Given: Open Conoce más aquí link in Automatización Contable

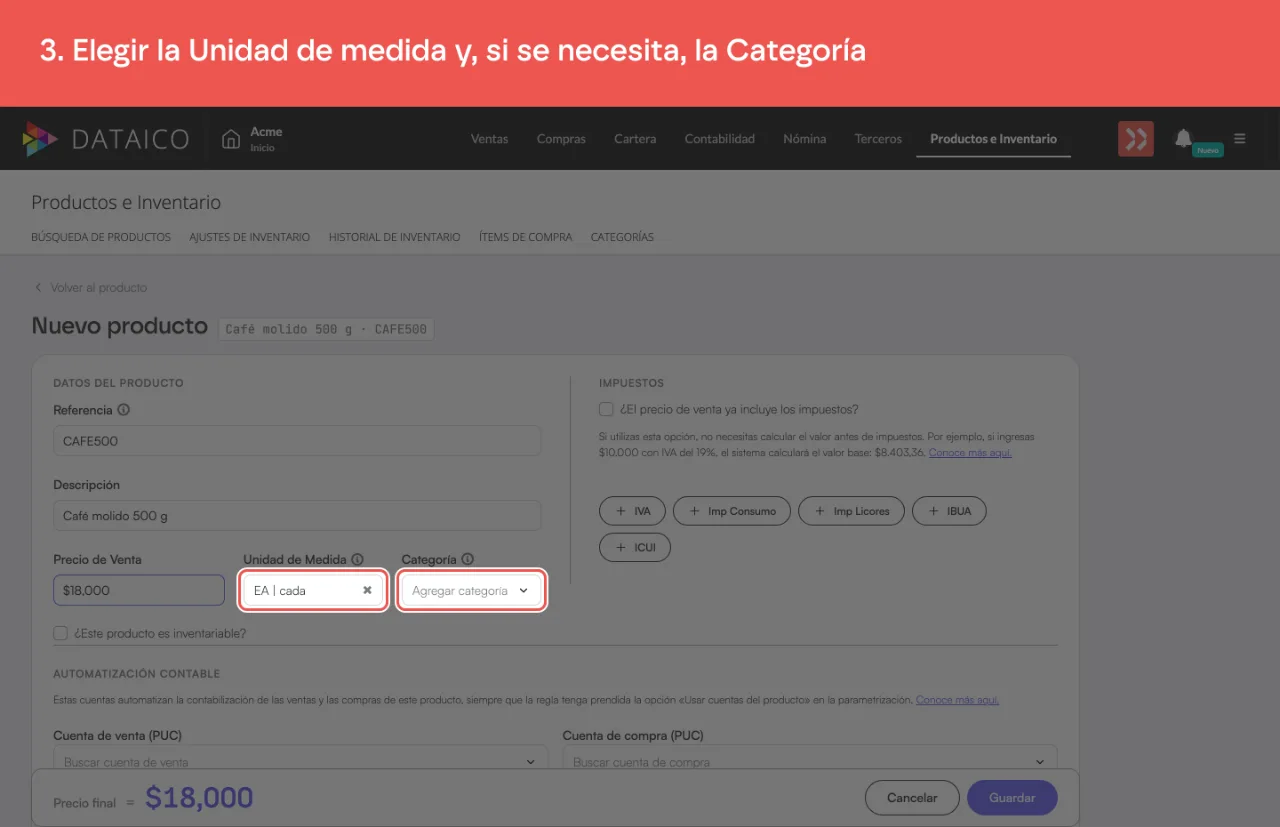Looking at the screenshot, I should (957, 700).
